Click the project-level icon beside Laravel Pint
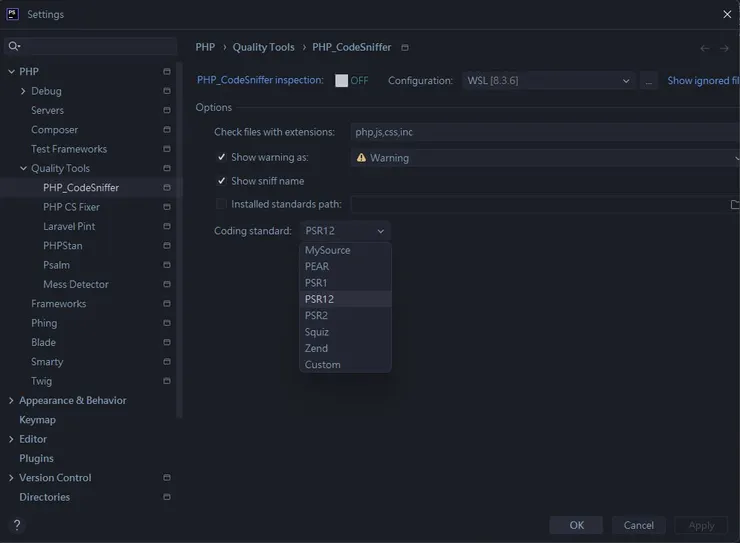The width and height of the screenshot is (740, 543). tap(167, 226)
